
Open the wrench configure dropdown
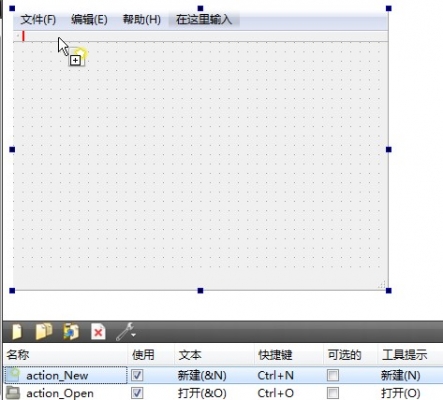pos(126,332)
